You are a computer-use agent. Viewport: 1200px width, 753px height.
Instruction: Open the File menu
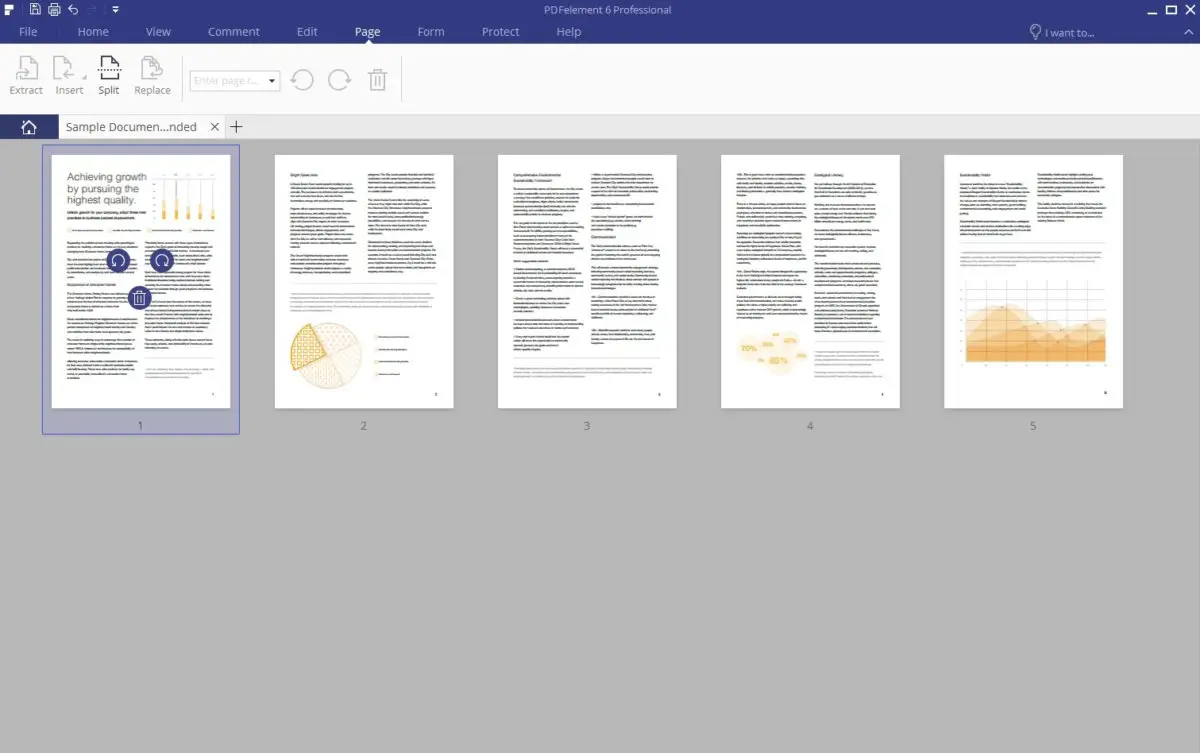[28, 32]
